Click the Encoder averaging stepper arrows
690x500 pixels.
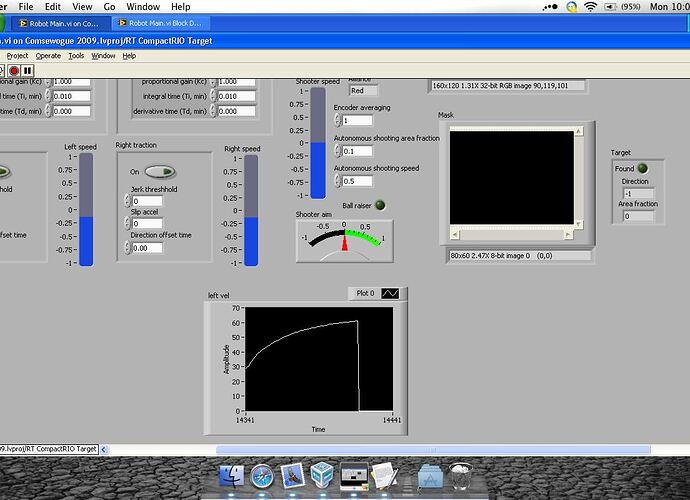point(338,120)
